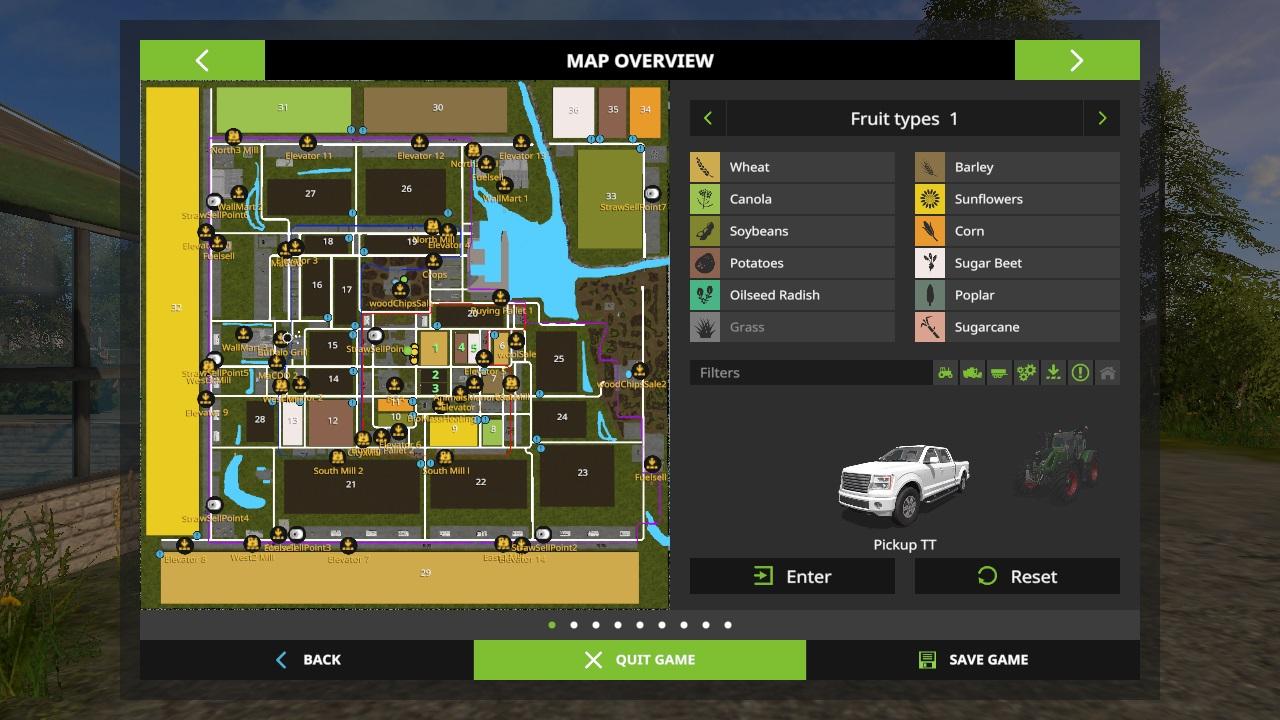The width and height of the screenshot is (1280, 720).
Task: Toggle the tractor vehicles map filter
Action: [945, 373]
